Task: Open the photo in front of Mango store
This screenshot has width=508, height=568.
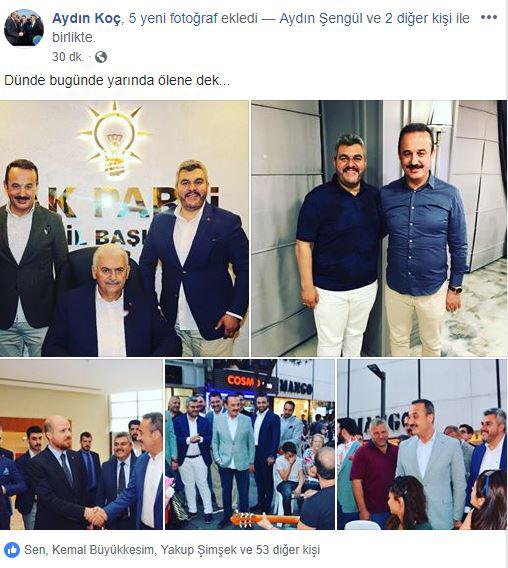Action: (x=422, y=444)
